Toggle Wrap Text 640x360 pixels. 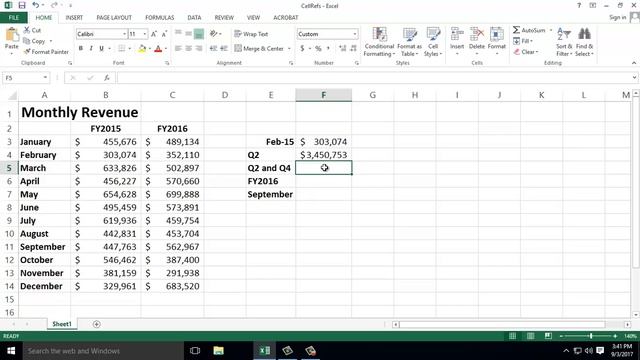point(251,34)
